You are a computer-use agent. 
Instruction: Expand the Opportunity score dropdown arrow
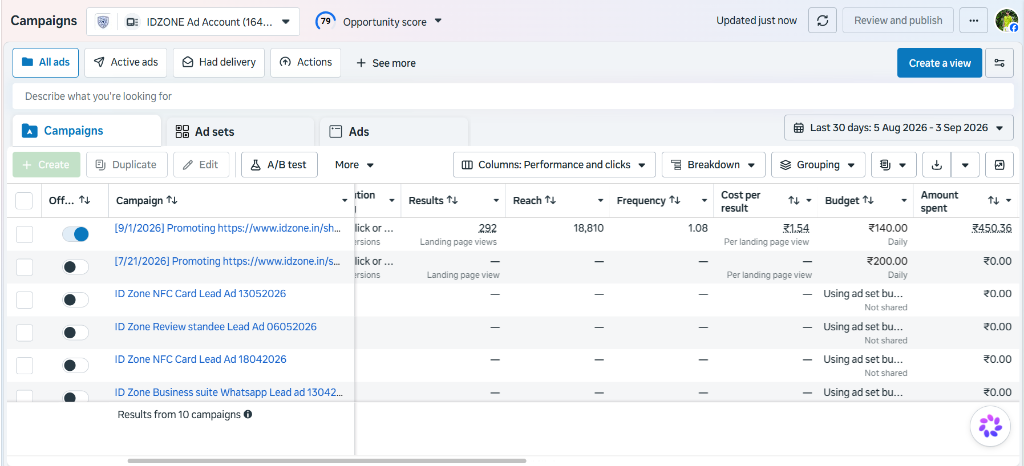pos(438,21)
